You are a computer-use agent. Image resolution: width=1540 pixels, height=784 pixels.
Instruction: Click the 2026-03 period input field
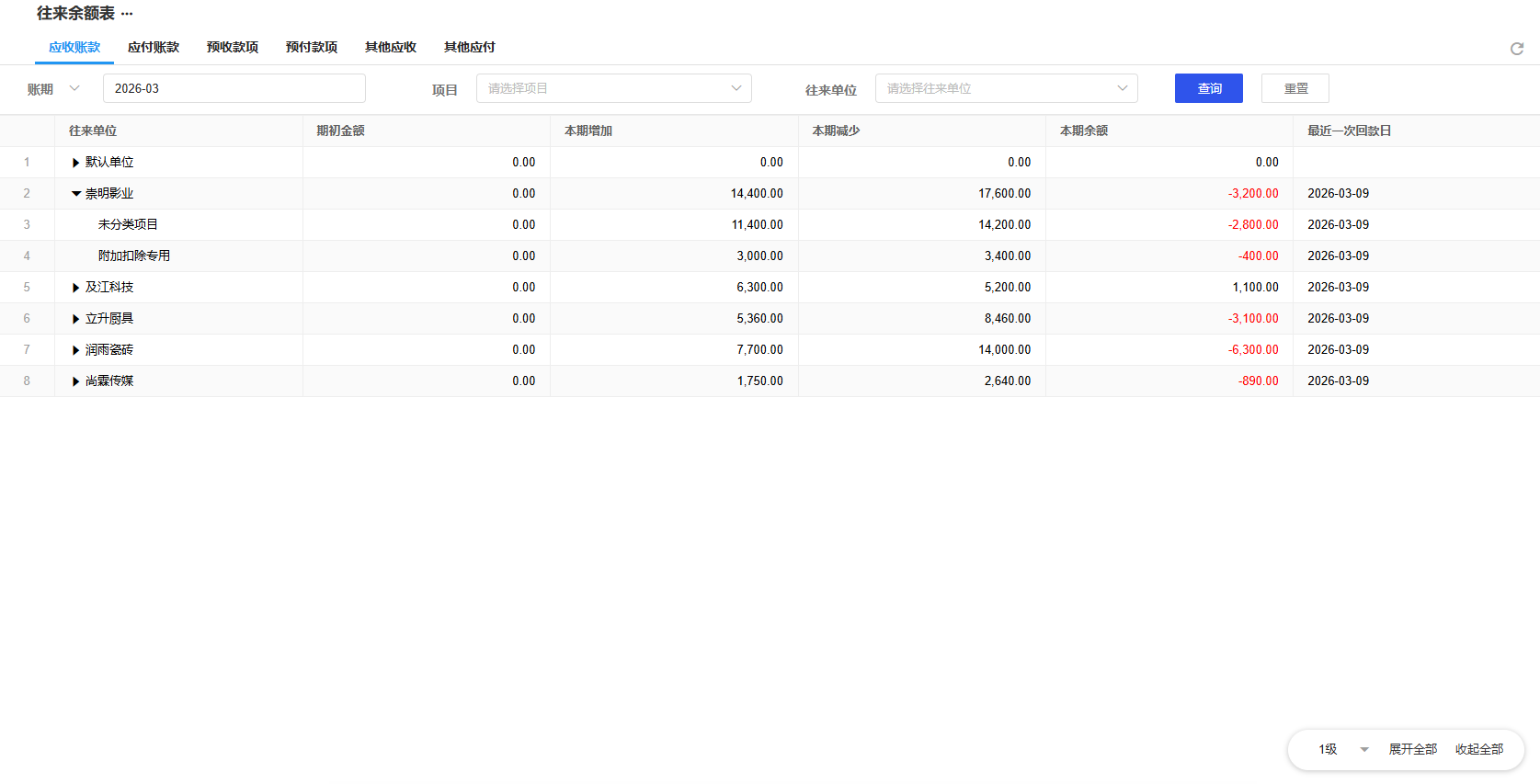click(234, 88)
